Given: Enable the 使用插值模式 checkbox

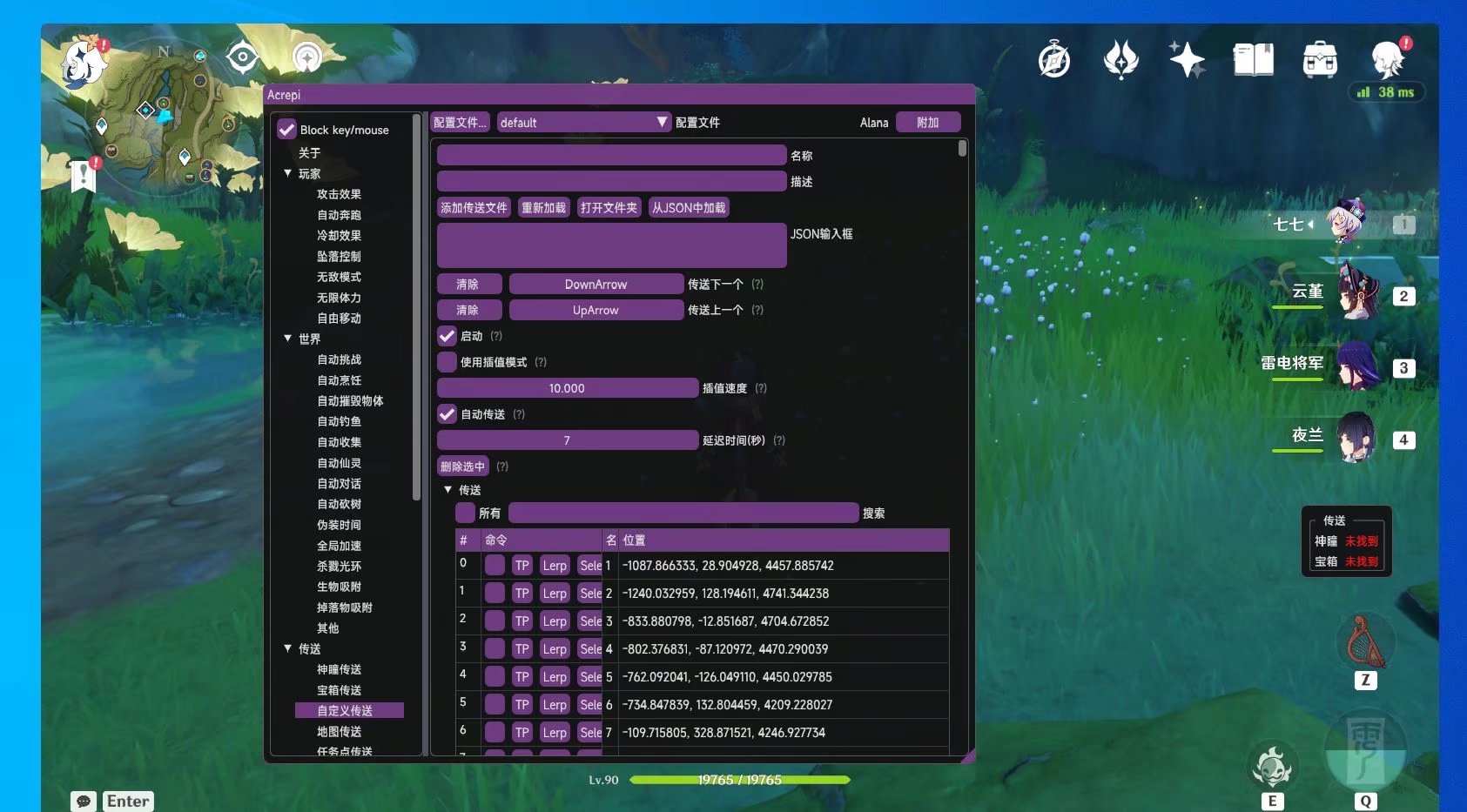Looking at the screenshot, I should click(x=447, y=362).
